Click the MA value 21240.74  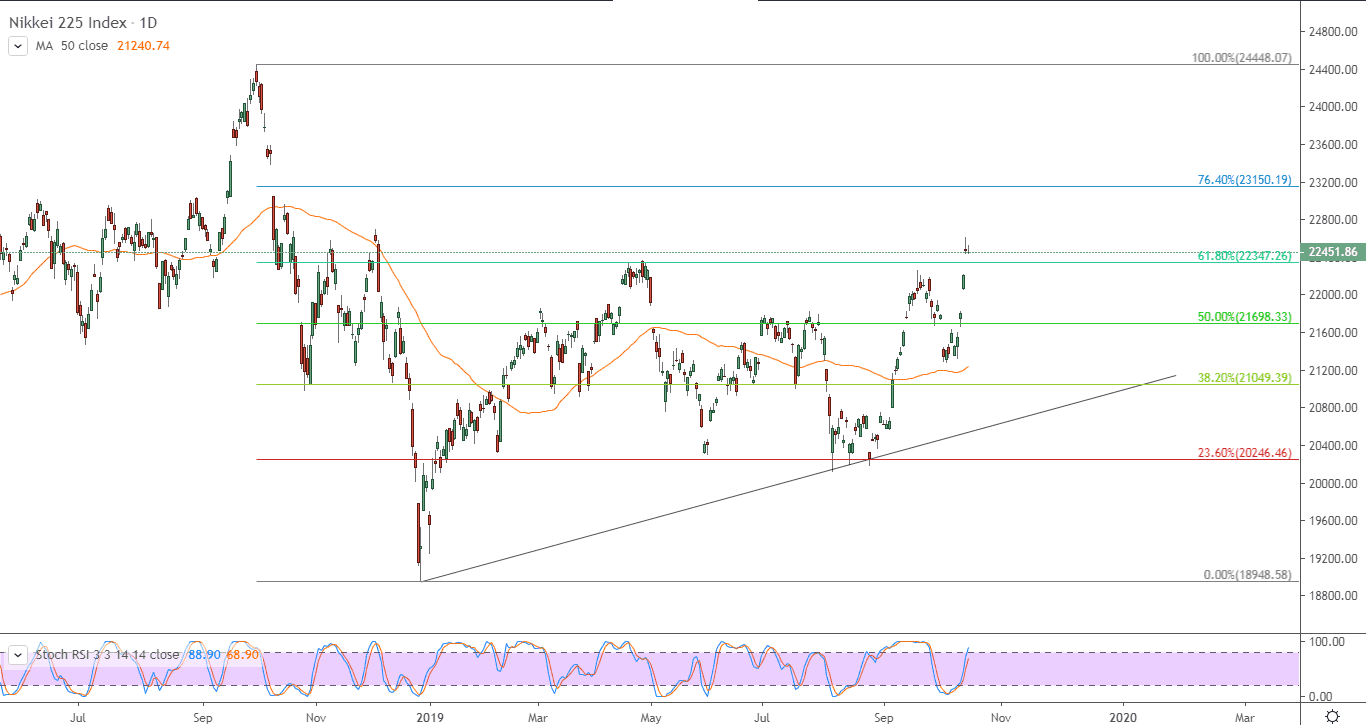click(x=143, y=45)
